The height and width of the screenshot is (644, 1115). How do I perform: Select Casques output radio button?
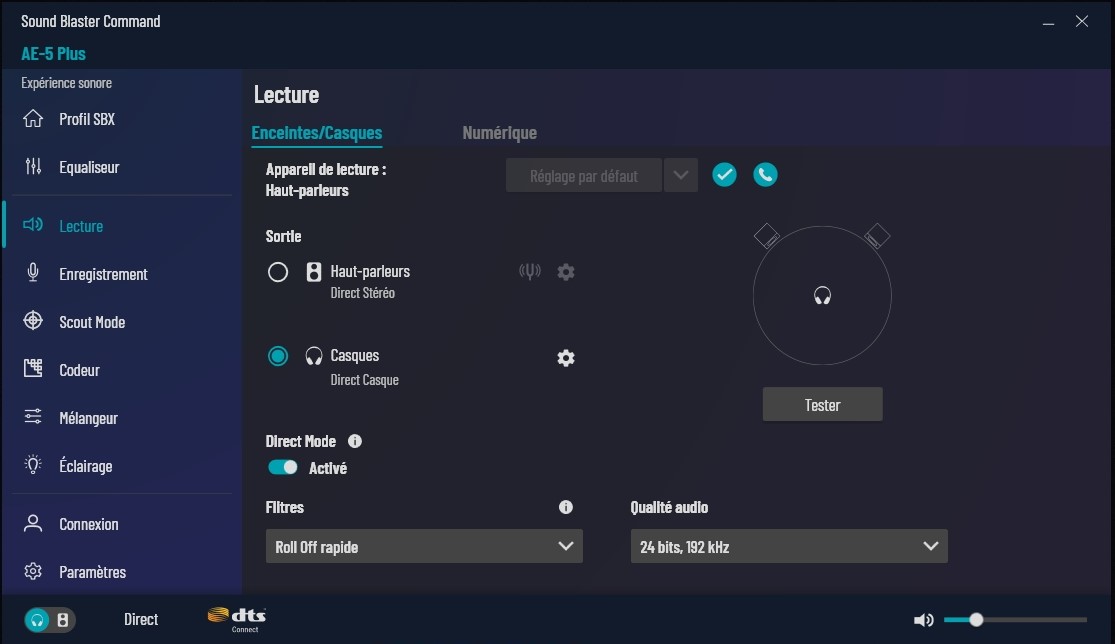click(x=278, y=355)
